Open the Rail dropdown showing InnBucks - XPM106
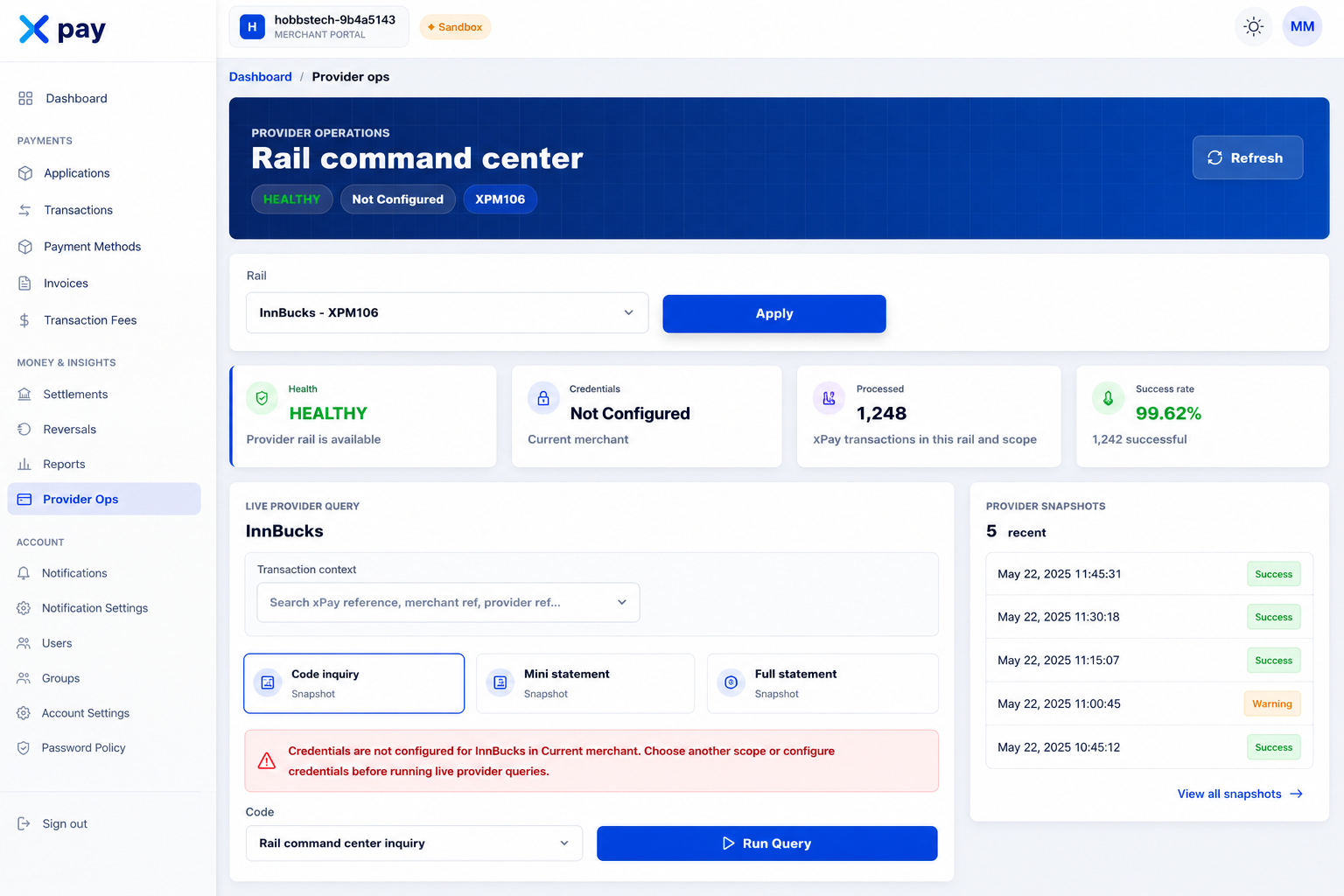Image resolution: width=1344 pixels, height=896 pixels. point(447,312)
